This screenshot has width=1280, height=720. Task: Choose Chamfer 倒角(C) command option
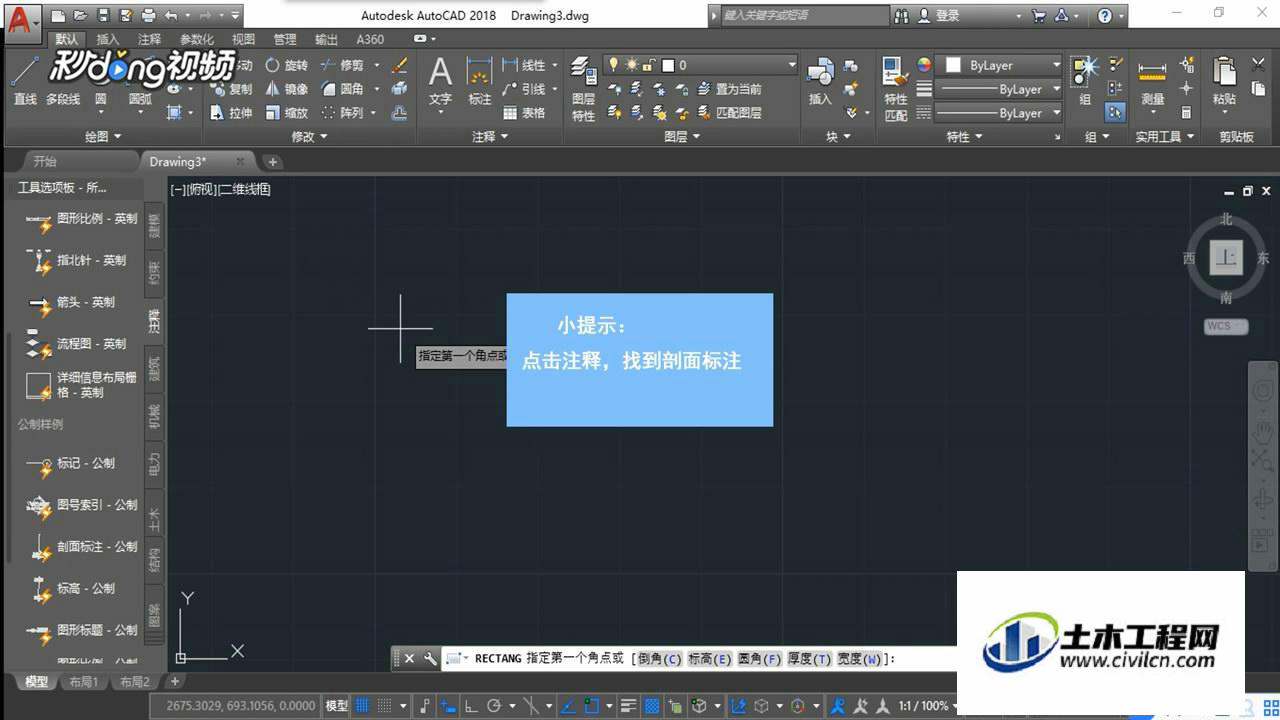(x=660, y=658)
